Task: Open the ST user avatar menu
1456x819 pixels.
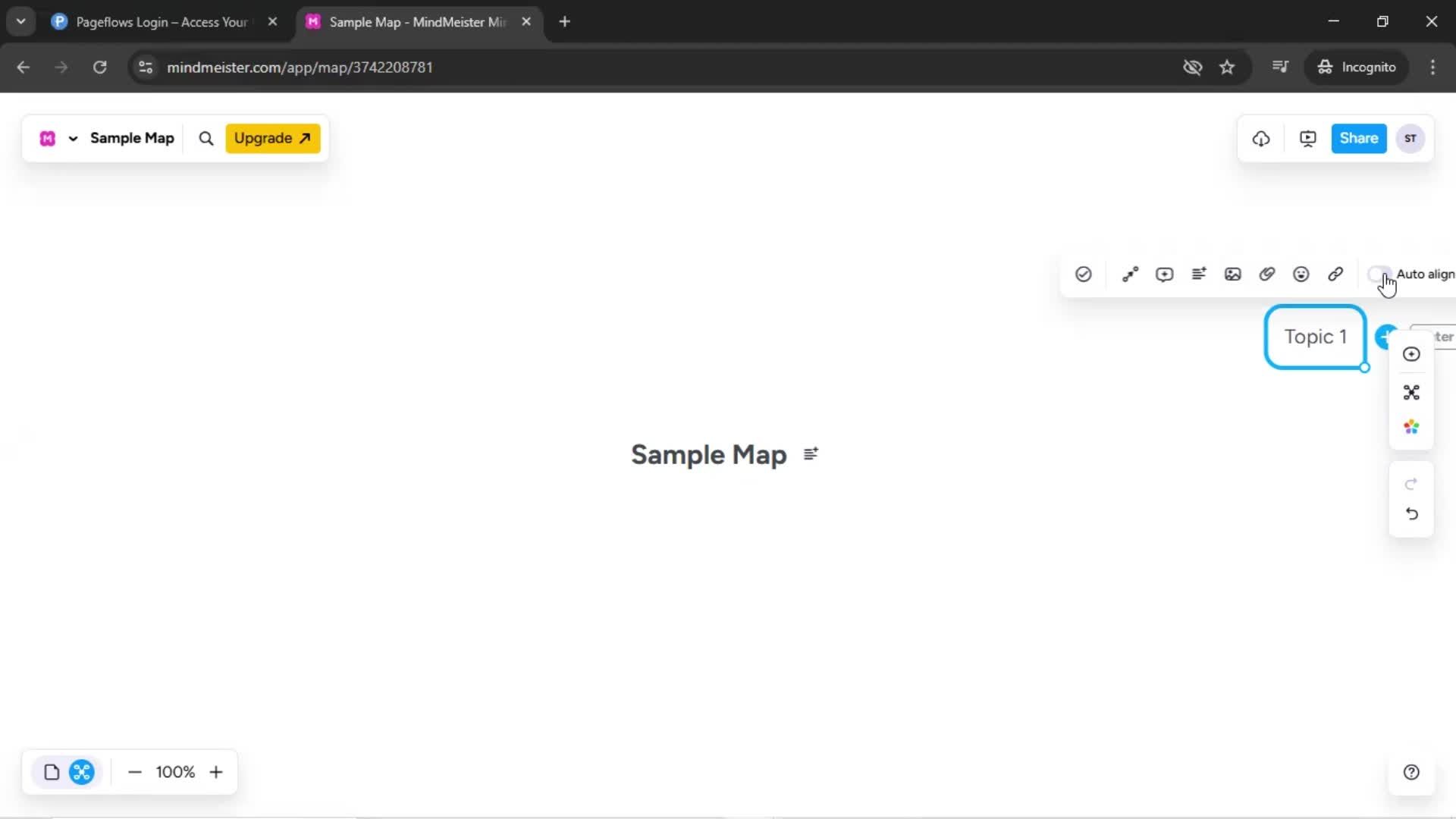Action: [1410, 139]
